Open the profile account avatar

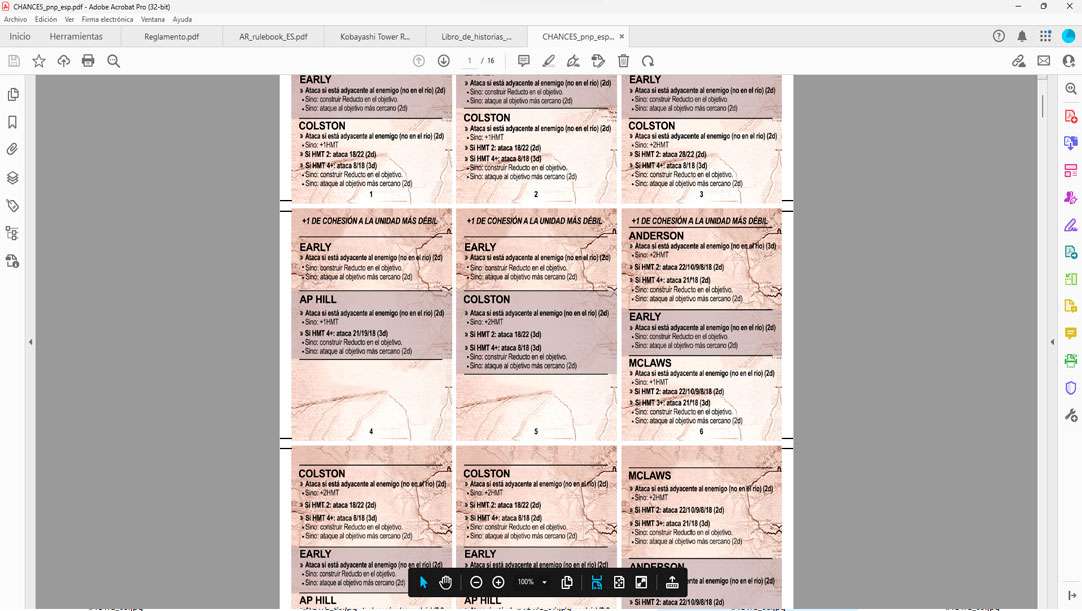click(x=1069, y=36)
